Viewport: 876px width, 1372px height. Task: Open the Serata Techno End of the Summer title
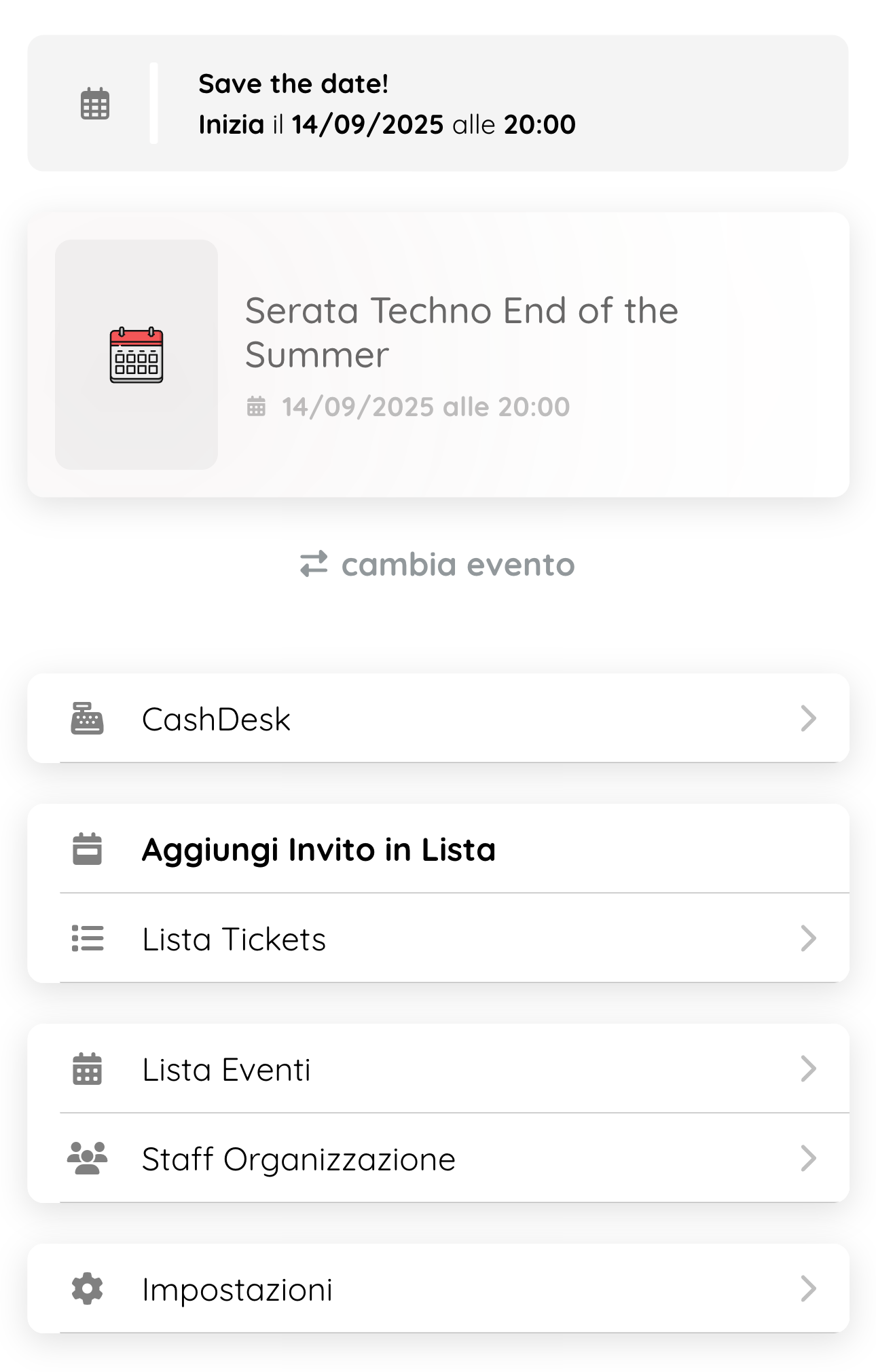[461, 332]
